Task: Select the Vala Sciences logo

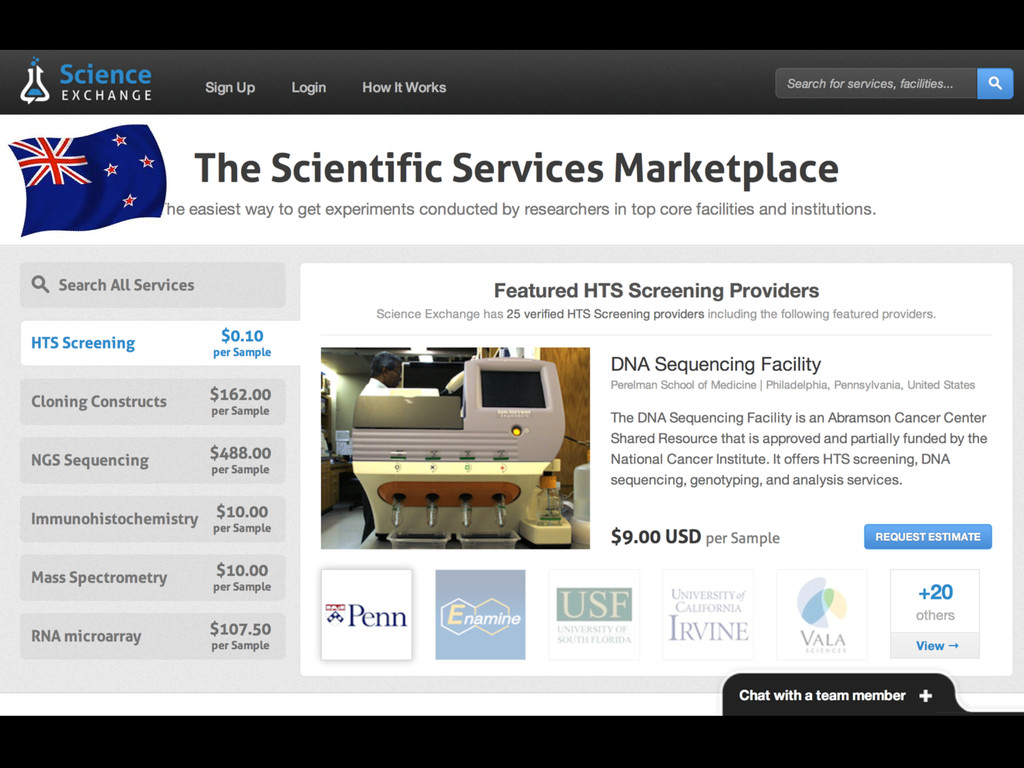Action: tap(822, 615)
